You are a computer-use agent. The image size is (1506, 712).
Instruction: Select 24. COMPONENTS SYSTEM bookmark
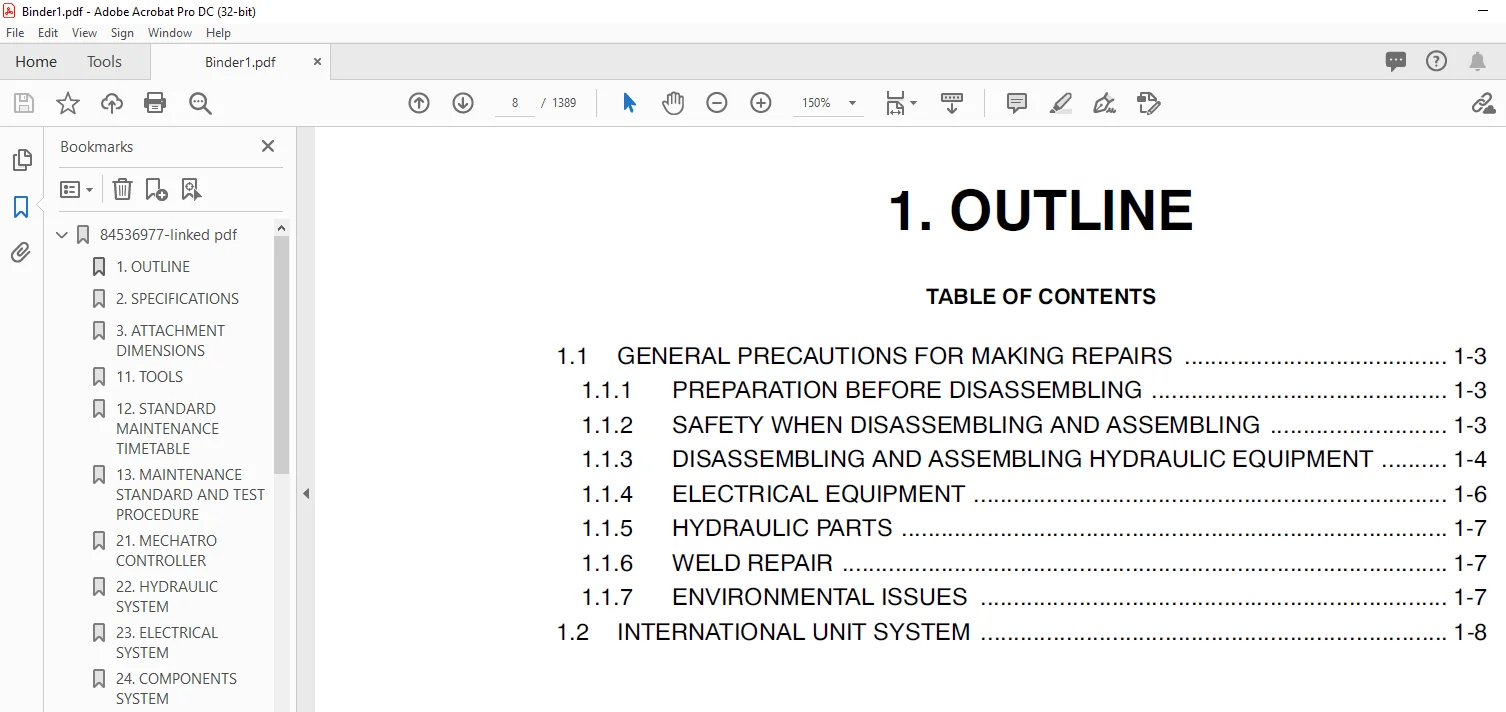click(176, 689)
